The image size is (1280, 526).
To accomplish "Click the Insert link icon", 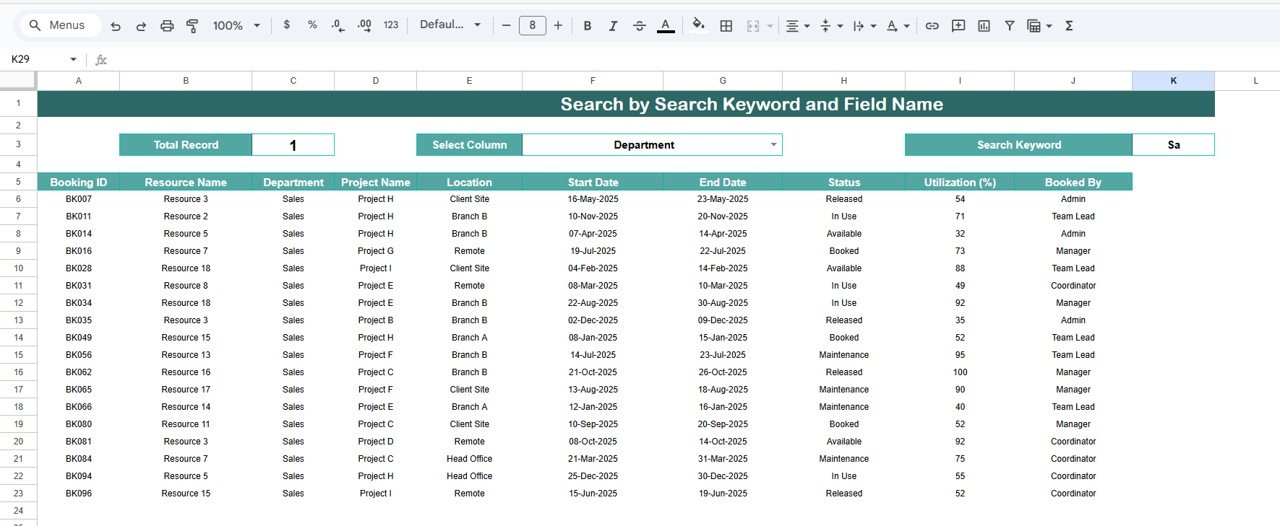I will pos(932,25).
